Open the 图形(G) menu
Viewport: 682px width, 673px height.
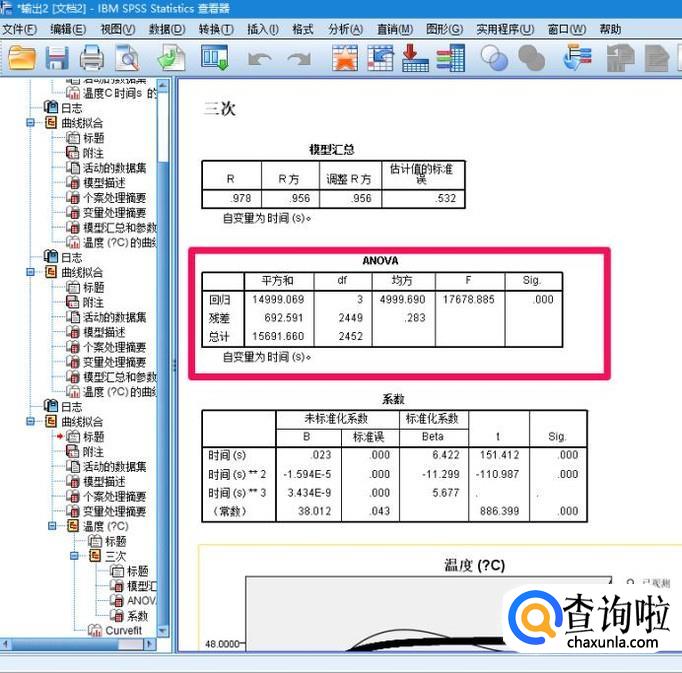point(445,30)
